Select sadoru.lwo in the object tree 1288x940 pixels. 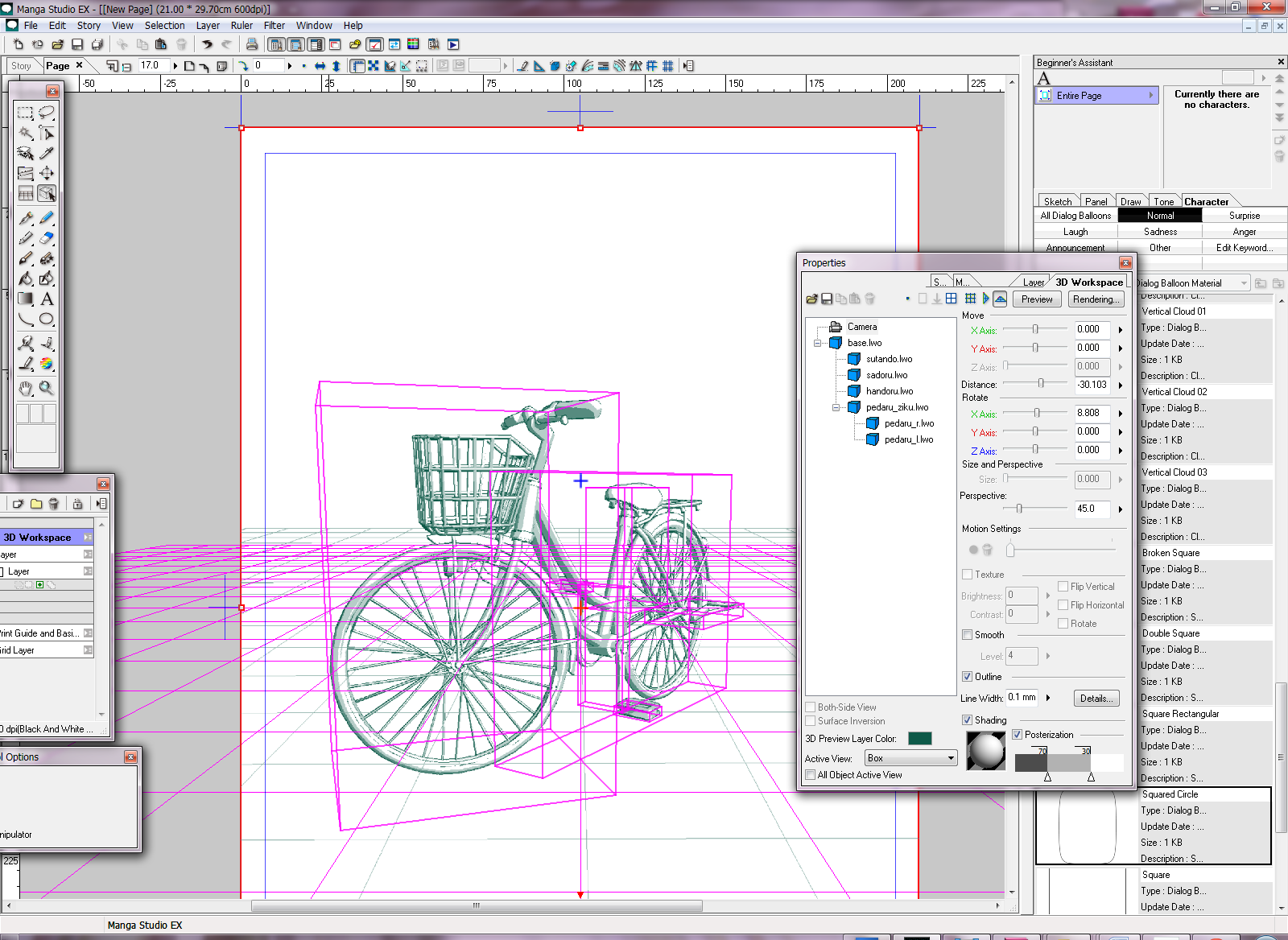(886, 375)
